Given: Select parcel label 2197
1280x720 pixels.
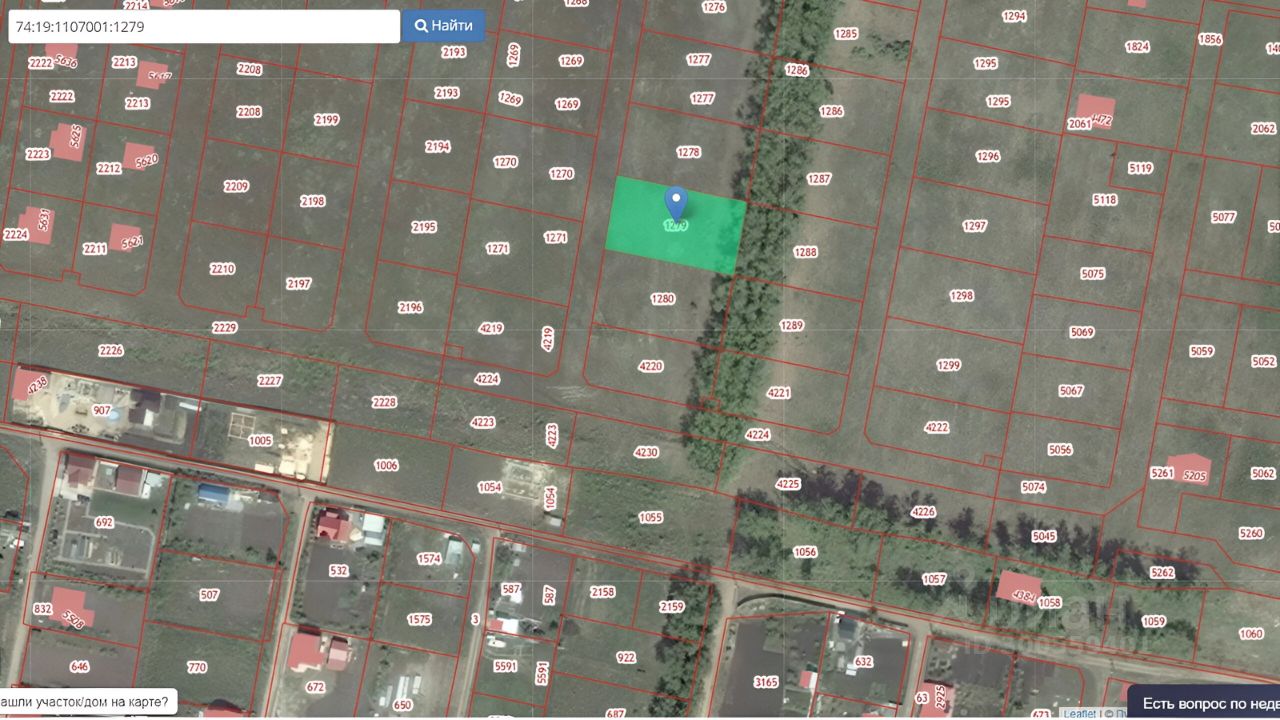Looking at the screenshot, I should (299, 284).
